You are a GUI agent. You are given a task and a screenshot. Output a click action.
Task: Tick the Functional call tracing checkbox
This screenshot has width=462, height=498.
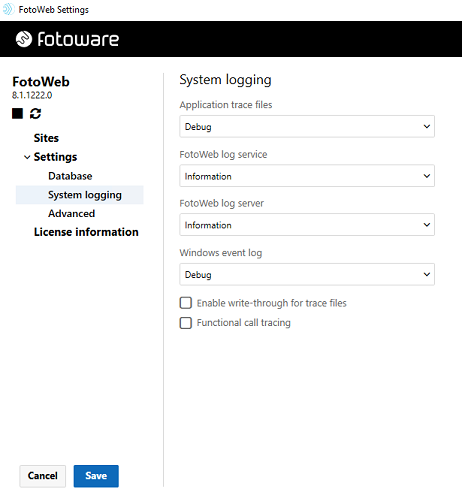tap(186, 323)
